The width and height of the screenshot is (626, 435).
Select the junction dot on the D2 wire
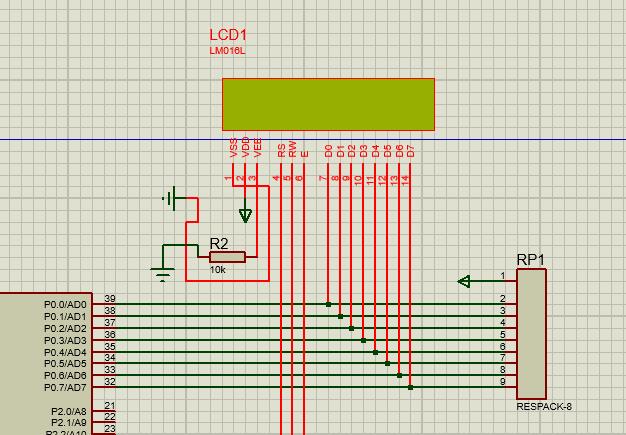point(351,328)
